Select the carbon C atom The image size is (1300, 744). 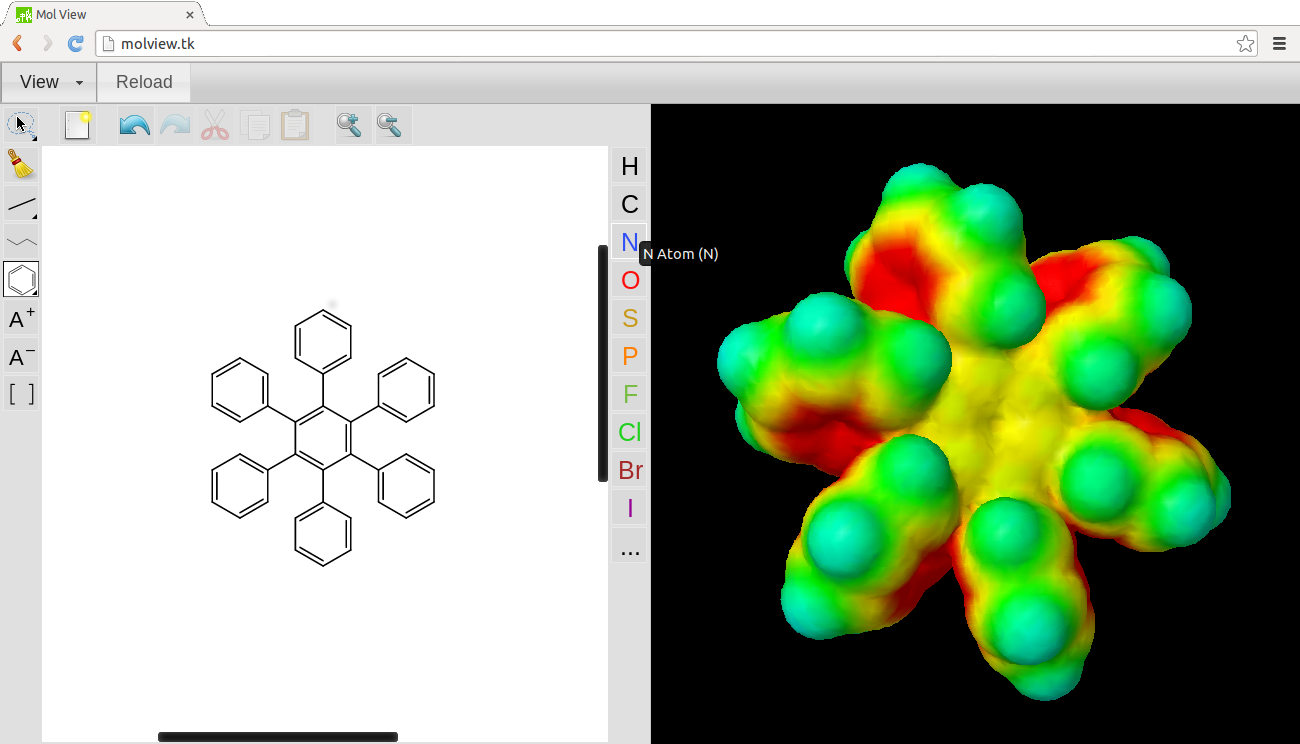click(630, 204)
